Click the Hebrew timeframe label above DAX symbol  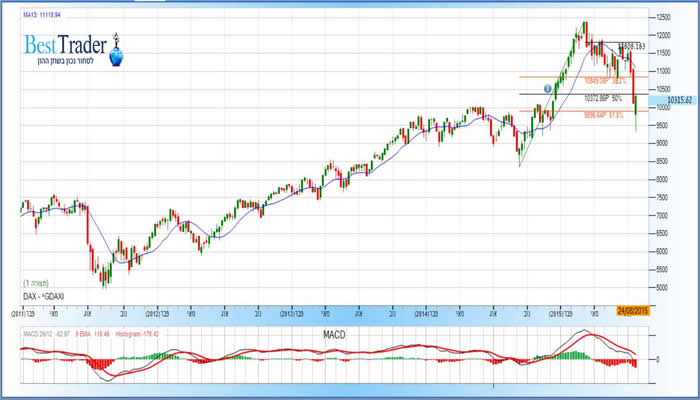point(34,284)
